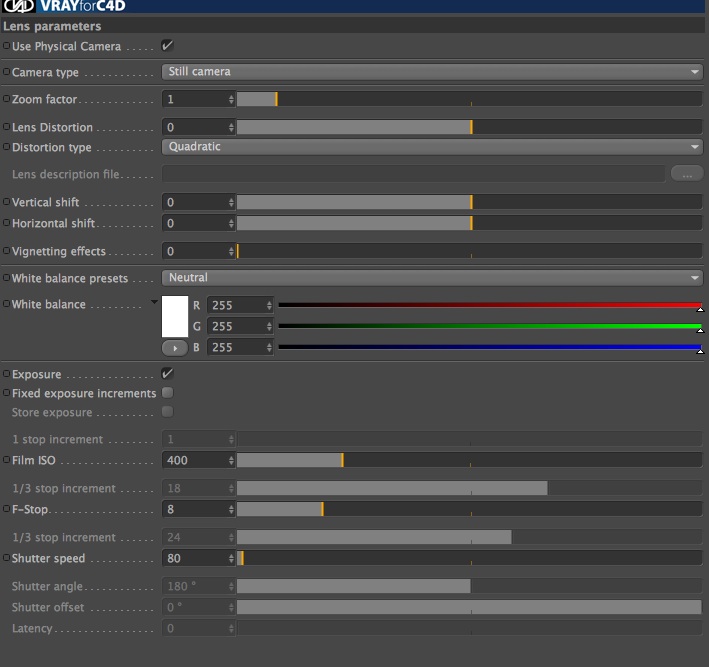The image size is (709, 667).
Task: Click the Shutter speed stepper arrows
Action: point(232,558)
